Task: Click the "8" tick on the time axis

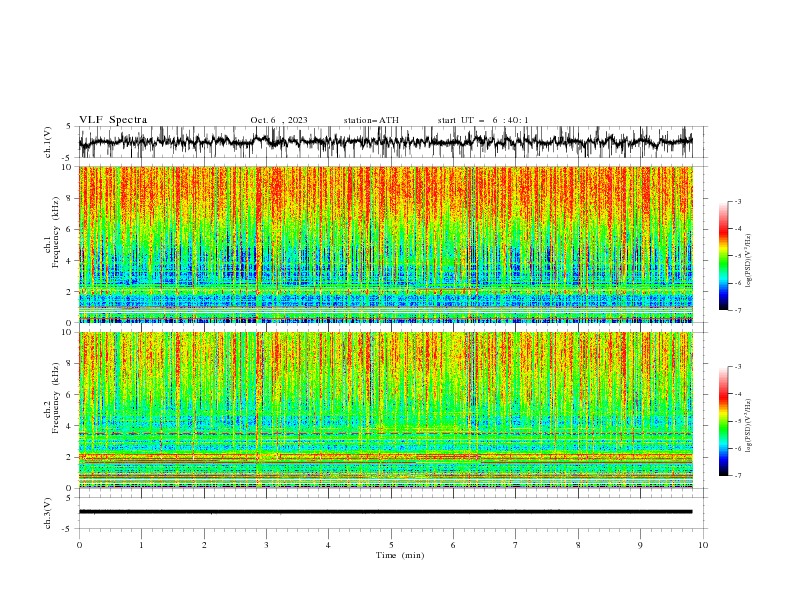Action: pos(578,545)
